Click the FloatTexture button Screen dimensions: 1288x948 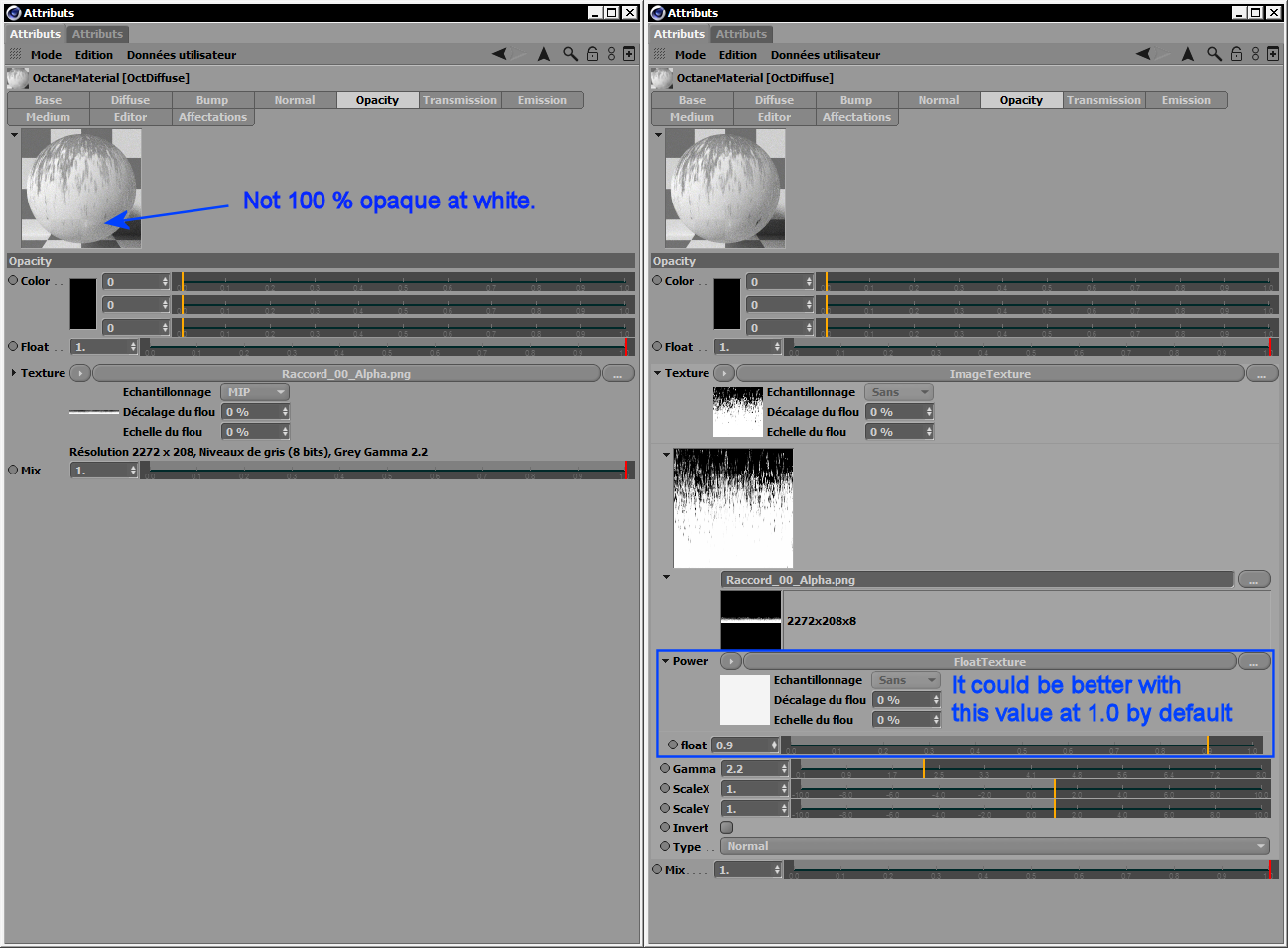pyautogui.click(x=990, y=661)
